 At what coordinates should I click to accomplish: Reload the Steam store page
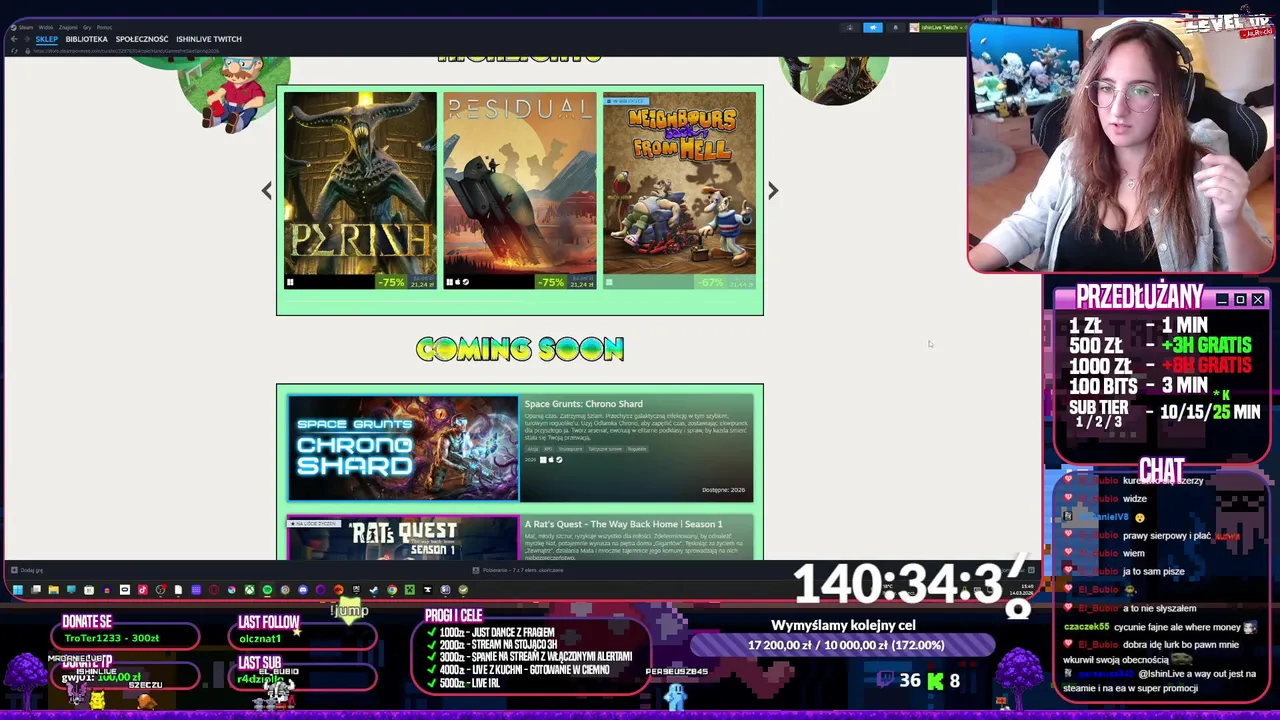(x=14, y=51)
